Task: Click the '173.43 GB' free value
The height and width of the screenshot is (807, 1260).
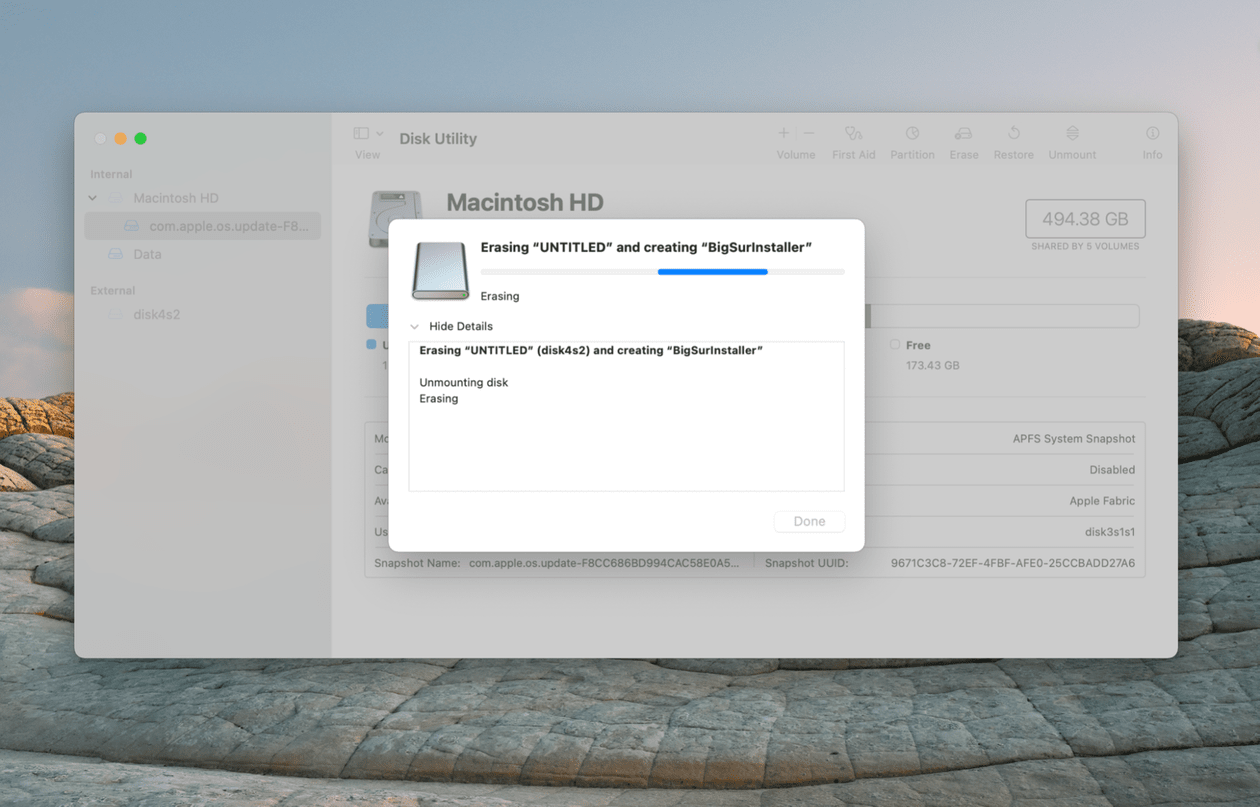Action: (932, 365)
